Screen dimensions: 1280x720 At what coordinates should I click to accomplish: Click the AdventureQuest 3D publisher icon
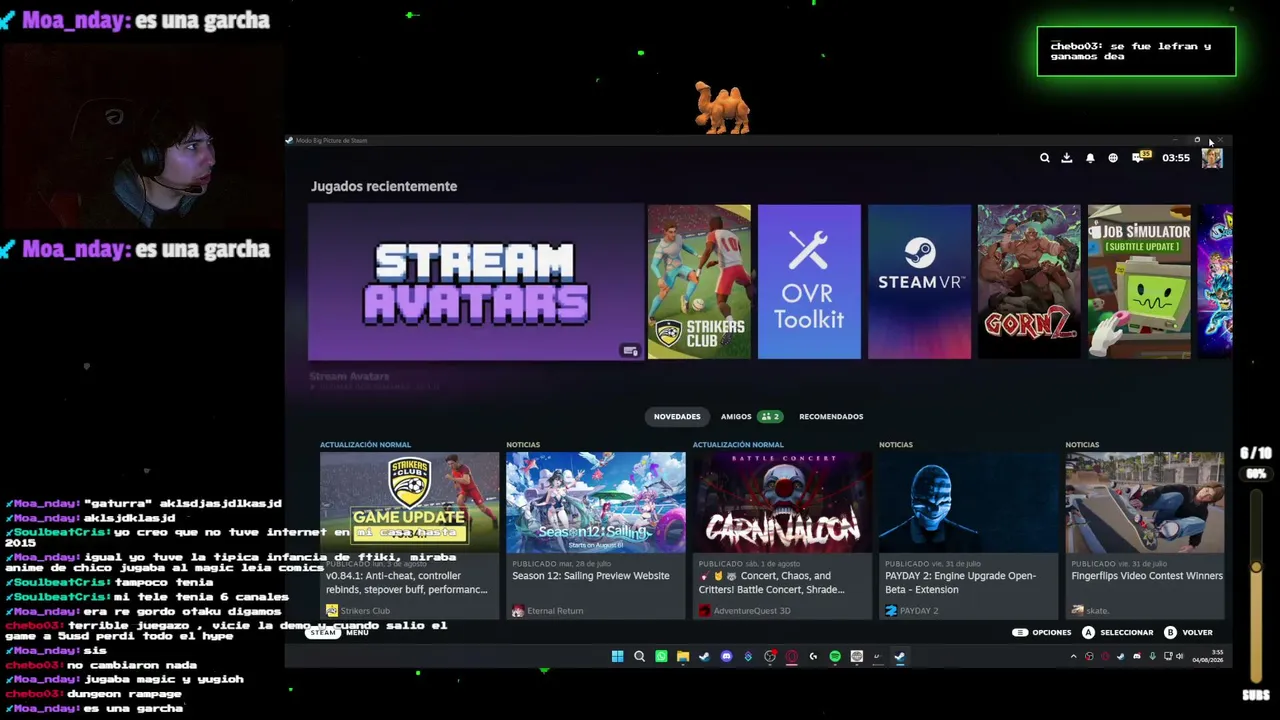pyautogui.click(x=704, y=610)
